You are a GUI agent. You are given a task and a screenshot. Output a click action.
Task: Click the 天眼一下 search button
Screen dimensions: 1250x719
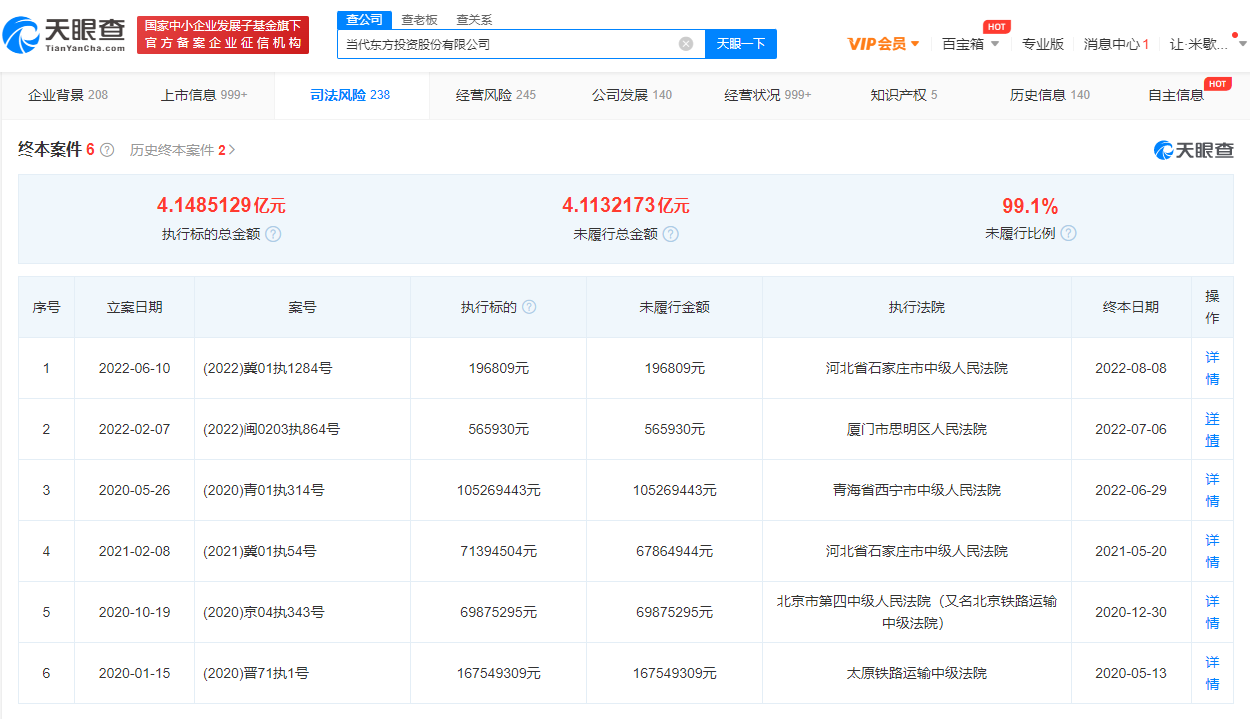coord(741,44)
